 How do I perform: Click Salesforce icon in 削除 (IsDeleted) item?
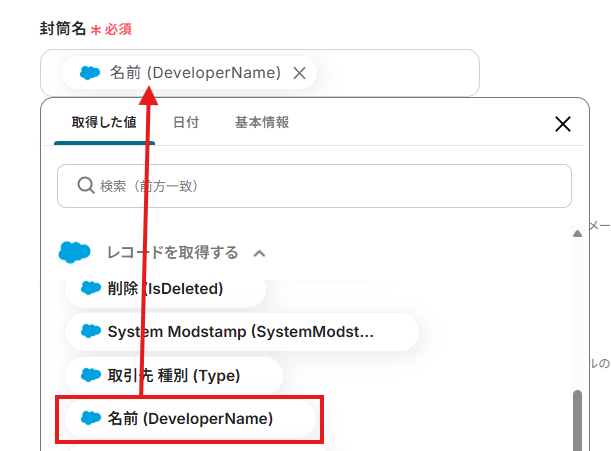click(x=91, y=289)
